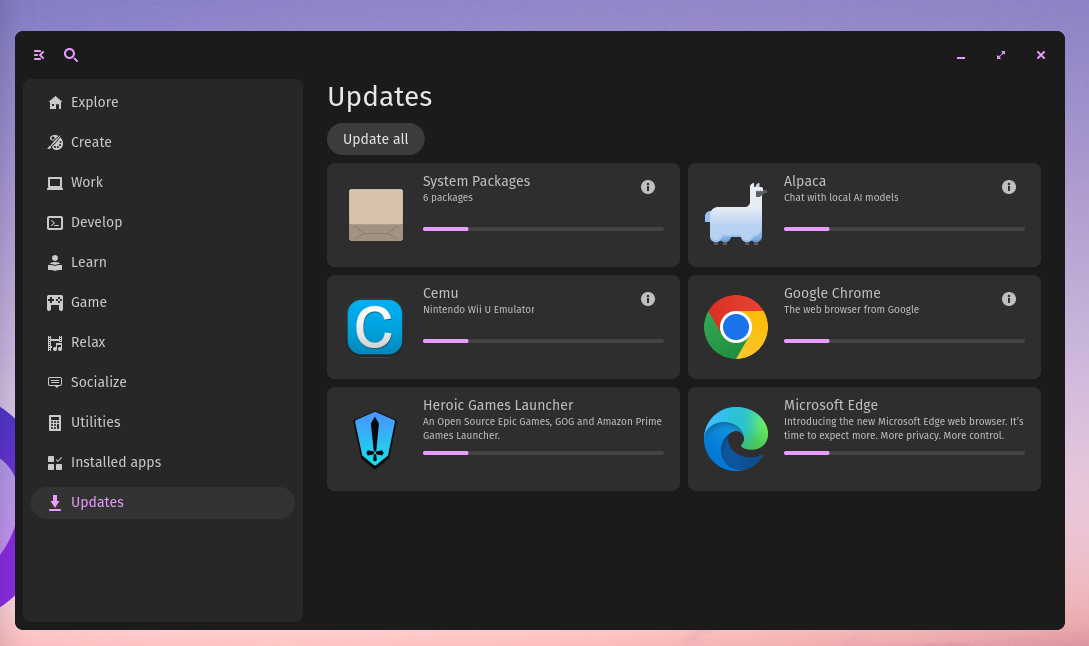Click the Relax film icon

pyautogui.click(x=55, y=343)
